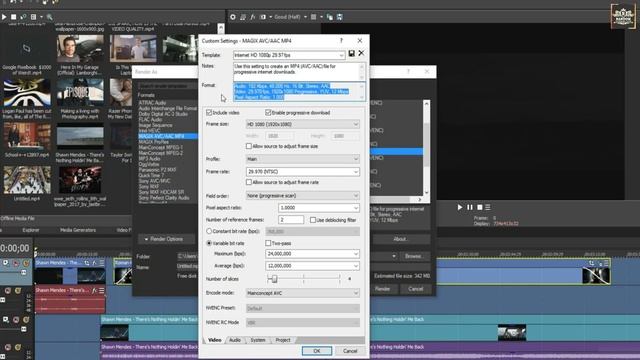Switch to the System tab
Image resolution: width=640 pixels, height=360 pixels.
258,340
